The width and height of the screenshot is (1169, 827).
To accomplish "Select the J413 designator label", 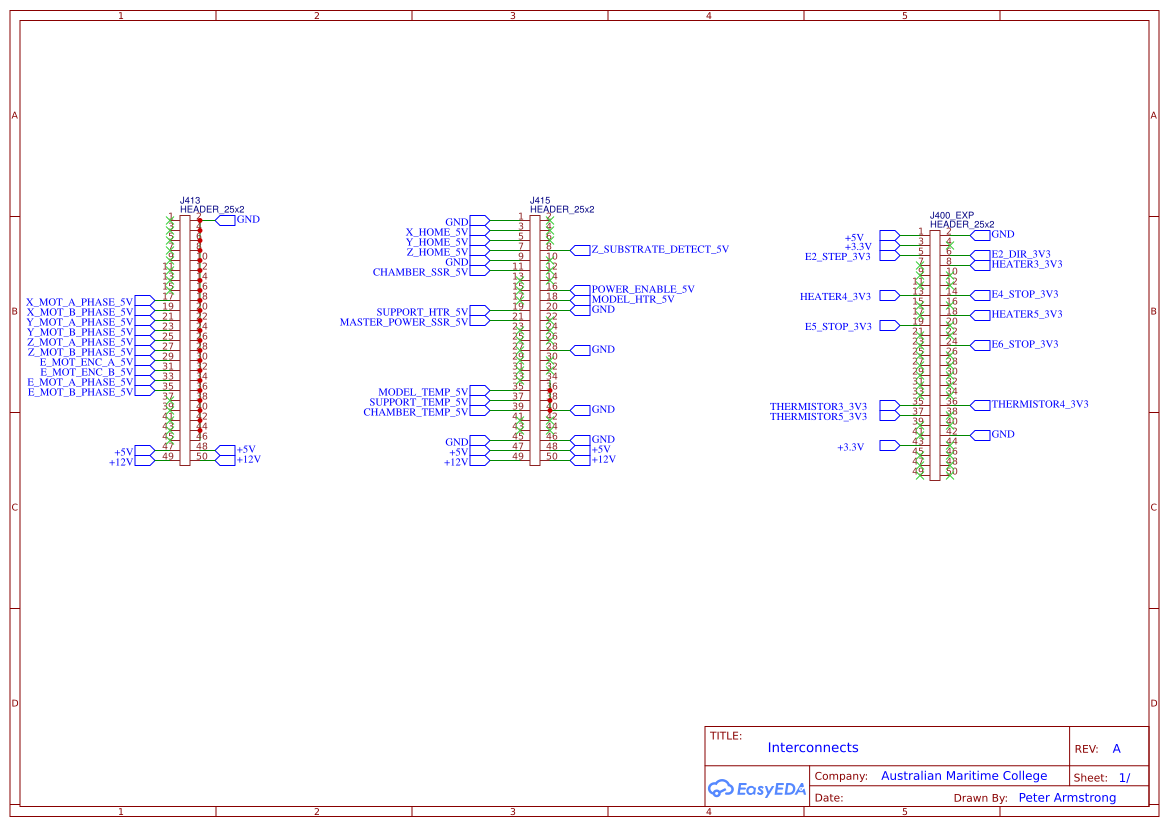I will pyautogui.click(x=190, y=201).
